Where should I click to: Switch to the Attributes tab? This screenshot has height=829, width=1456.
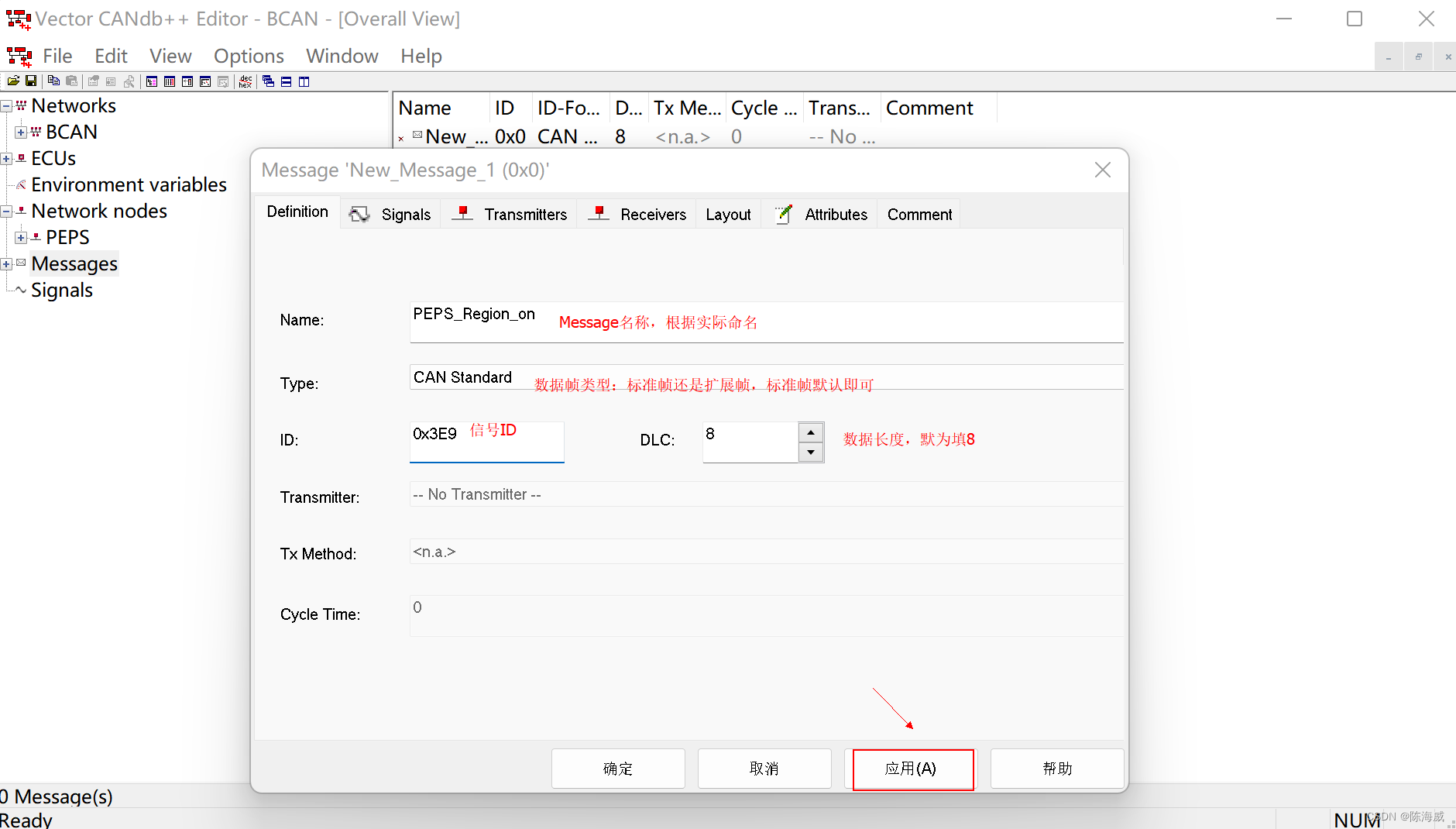coord(835,215)
